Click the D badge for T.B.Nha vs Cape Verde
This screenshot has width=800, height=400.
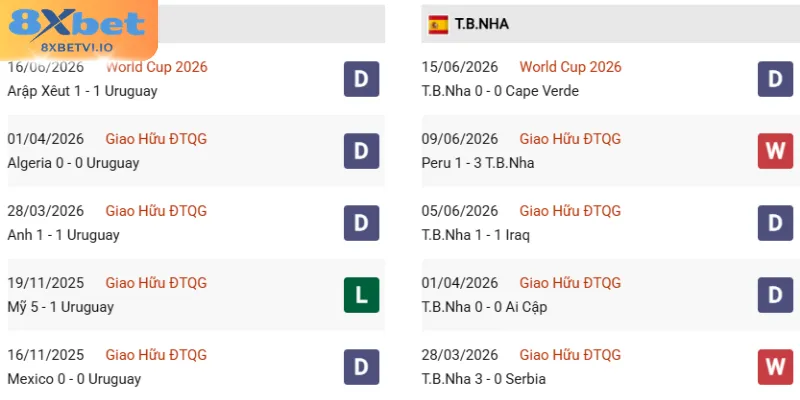(x=775, y=79)
